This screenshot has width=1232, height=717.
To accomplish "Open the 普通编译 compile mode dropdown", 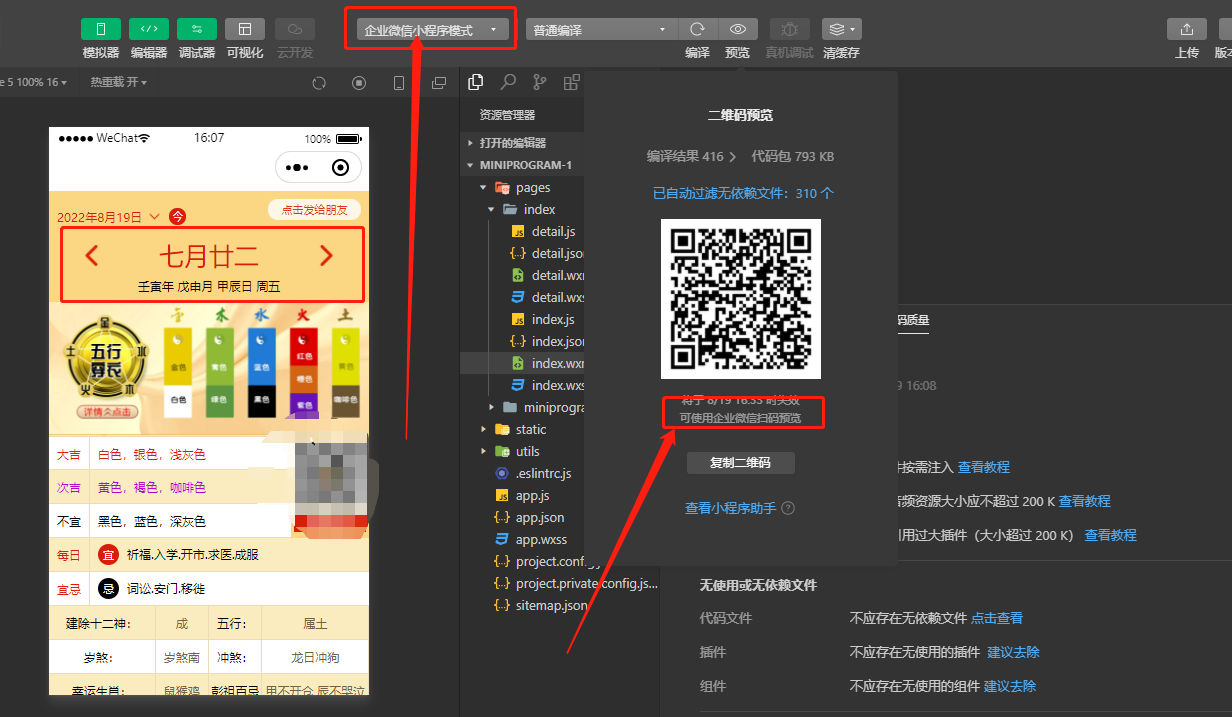I will 602,30.
